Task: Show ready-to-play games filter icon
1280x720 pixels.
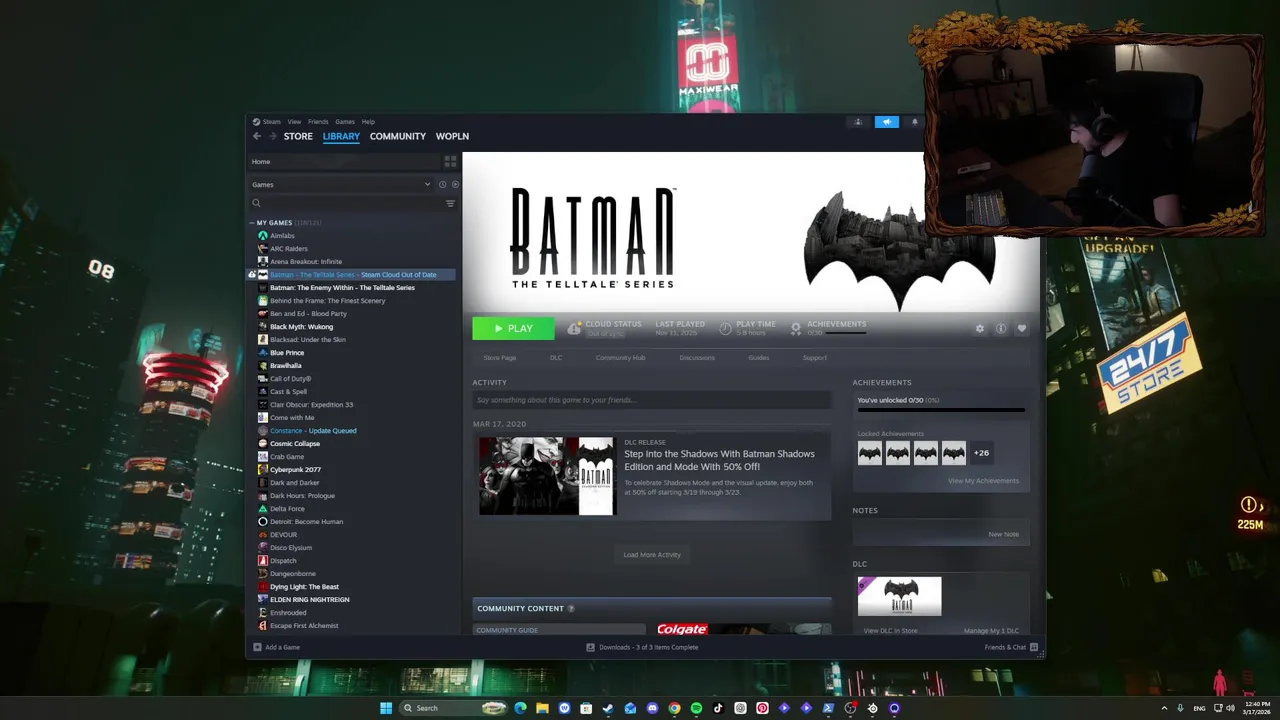Action: (455, 184)
